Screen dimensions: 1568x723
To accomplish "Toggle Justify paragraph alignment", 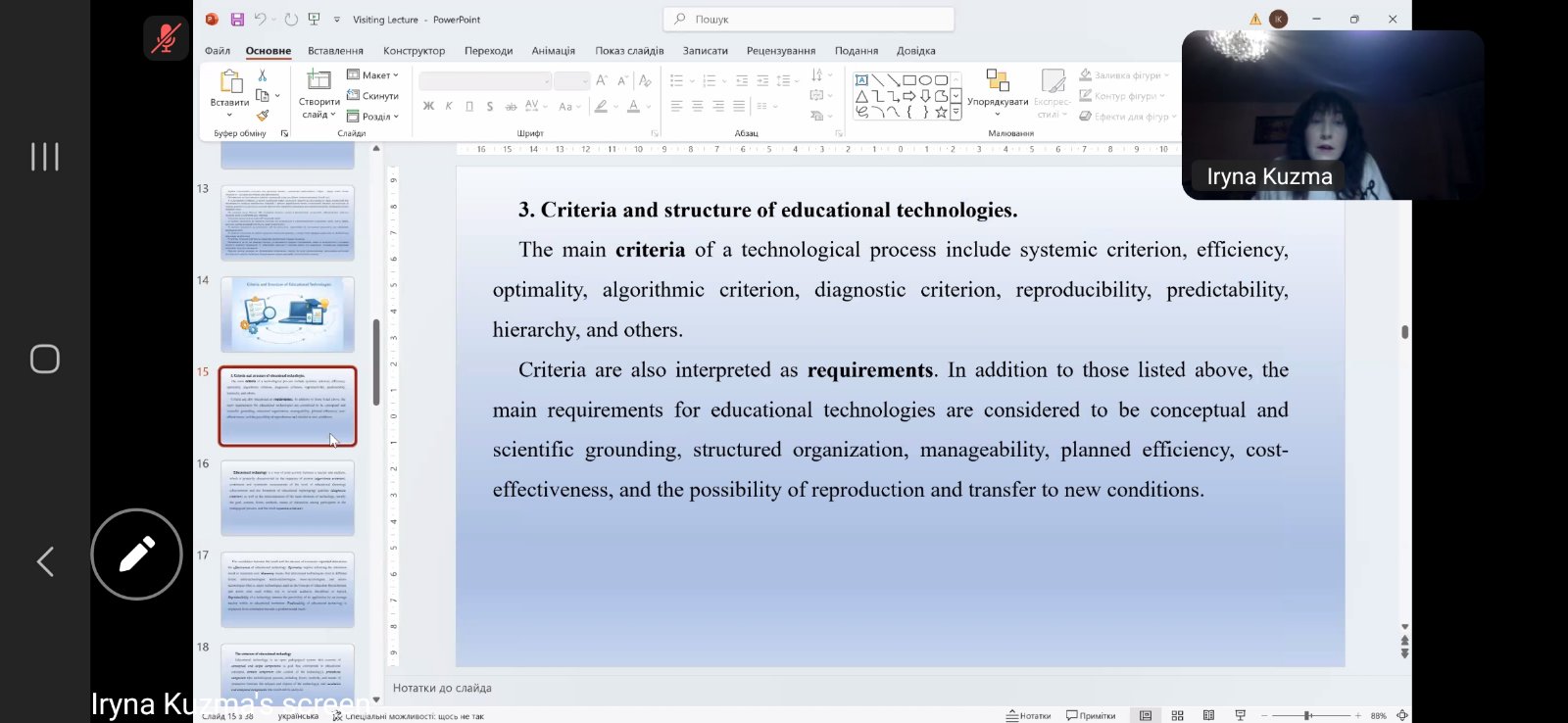I will (x=739, y=106).
